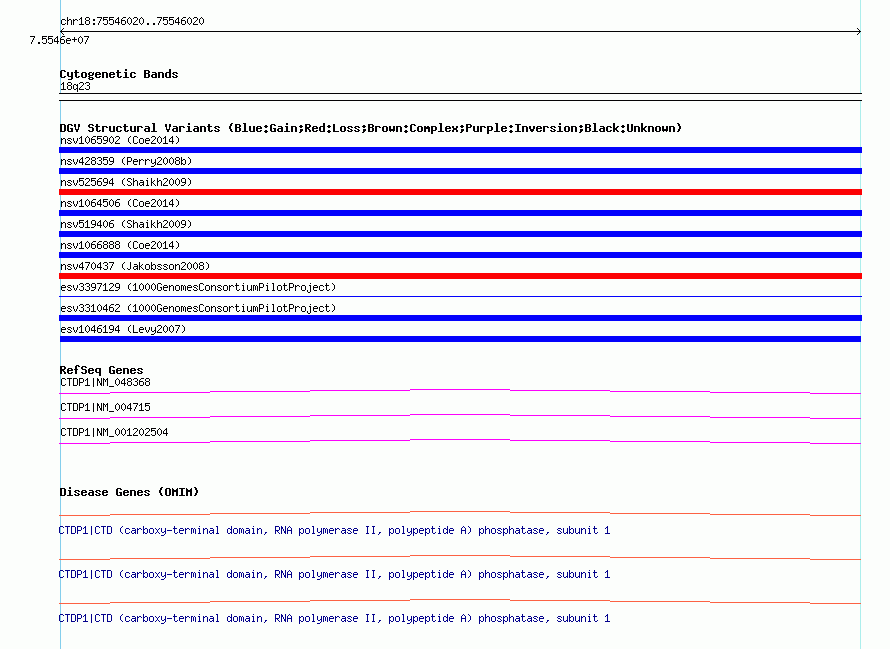Select the esv3310462 1000Genomes variant label
Viewport: 890px width, 649px height.
click(198, 308)
